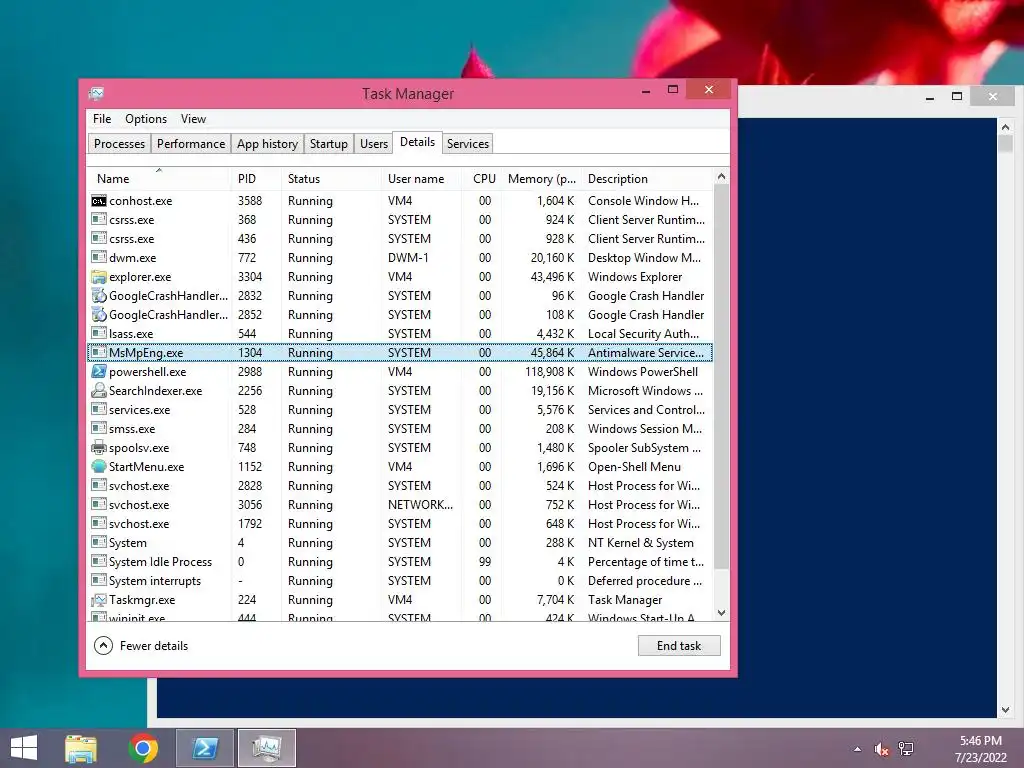Click the PowerShell window scroll down arrow
The width and height of the screenshot is (1024, 768).
pyautogui.click(x=1005, y=710)
